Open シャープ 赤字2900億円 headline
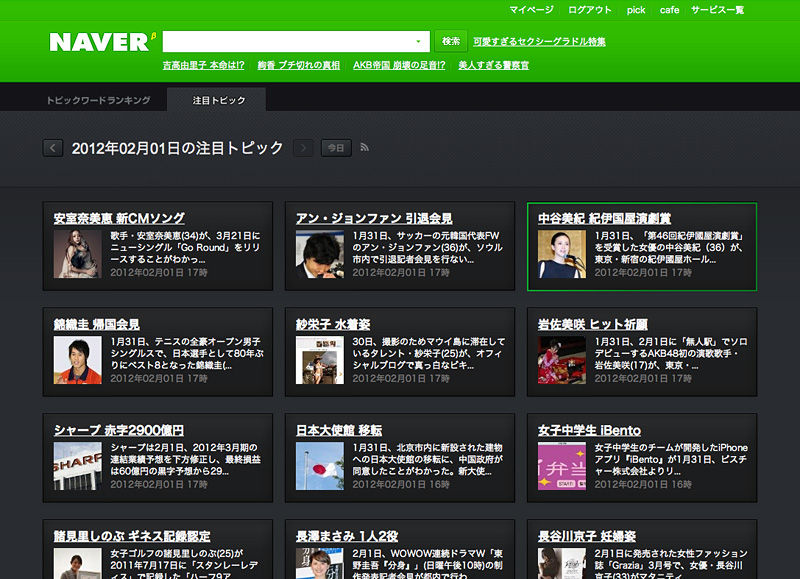 pyautogui.click(x=119, y=430)
